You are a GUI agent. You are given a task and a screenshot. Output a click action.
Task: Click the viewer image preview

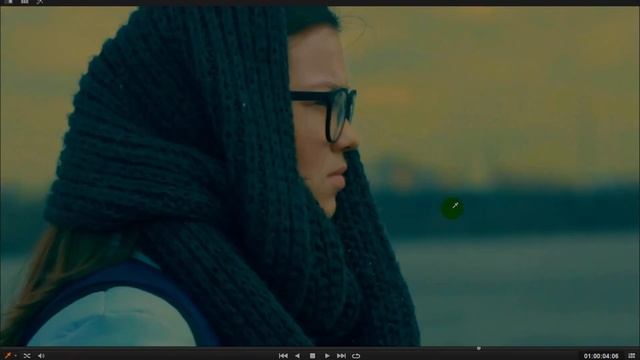coord(320,176)
